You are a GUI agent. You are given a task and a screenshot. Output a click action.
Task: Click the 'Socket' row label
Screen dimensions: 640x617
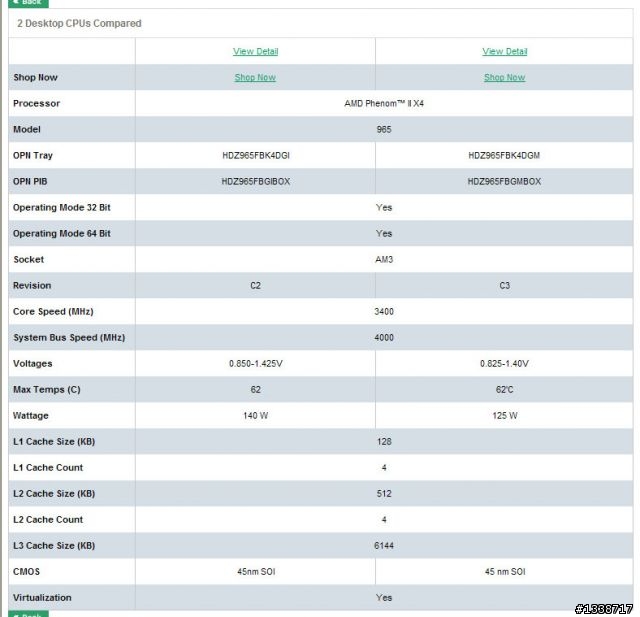(29, 260)
